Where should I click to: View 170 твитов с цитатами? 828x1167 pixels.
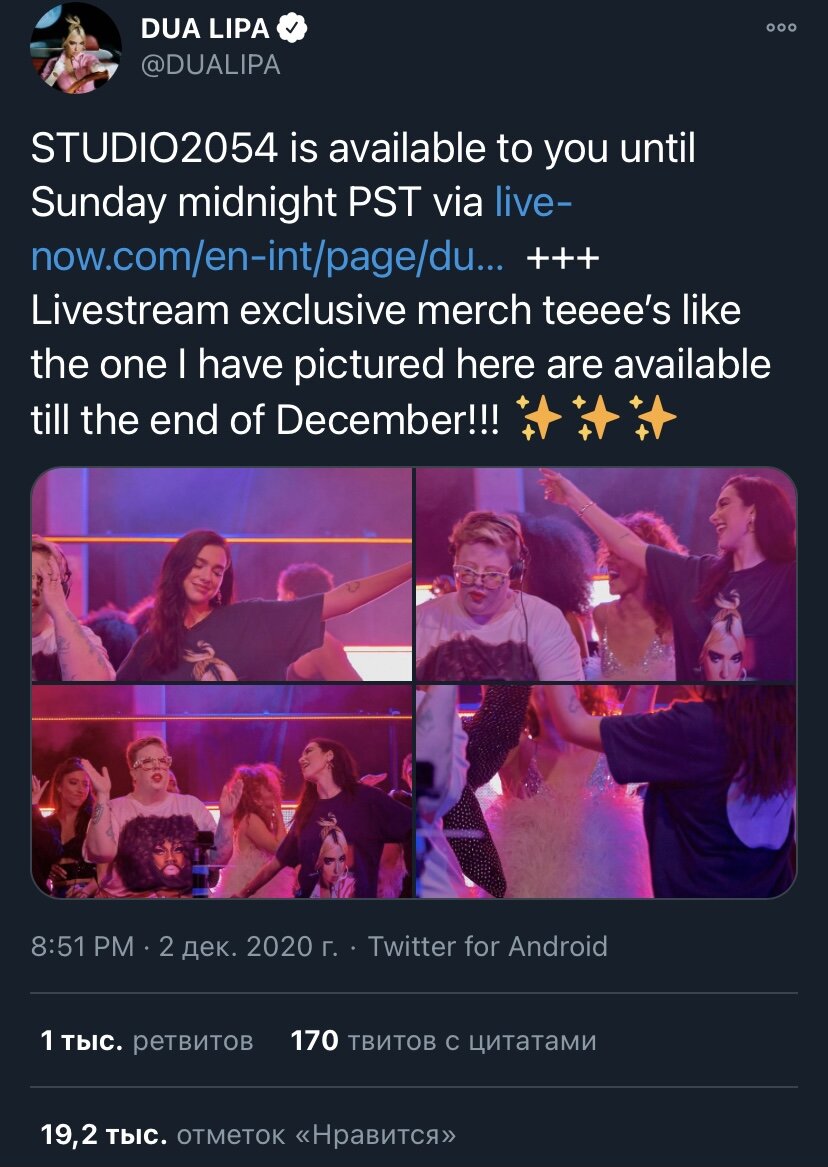[443, 1040]
